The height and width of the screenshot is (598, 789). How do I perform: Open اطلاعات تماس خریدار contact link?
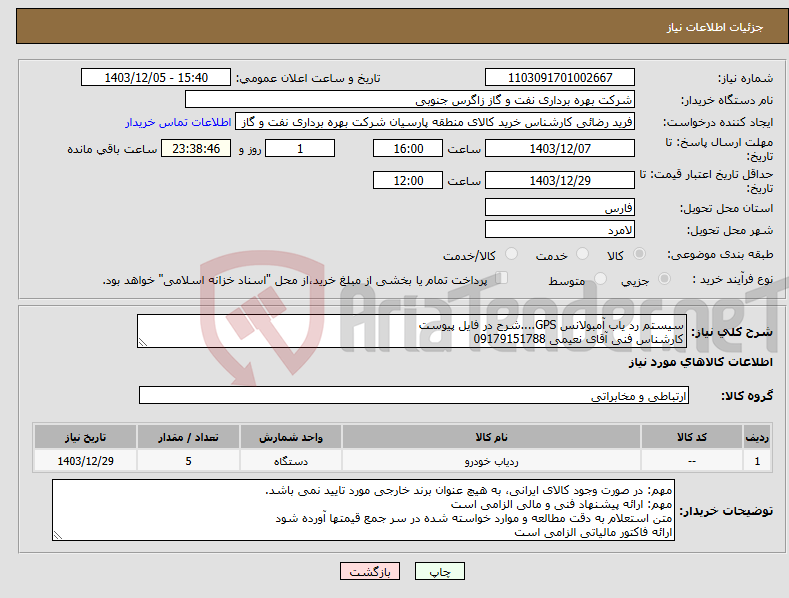point(178,122)
